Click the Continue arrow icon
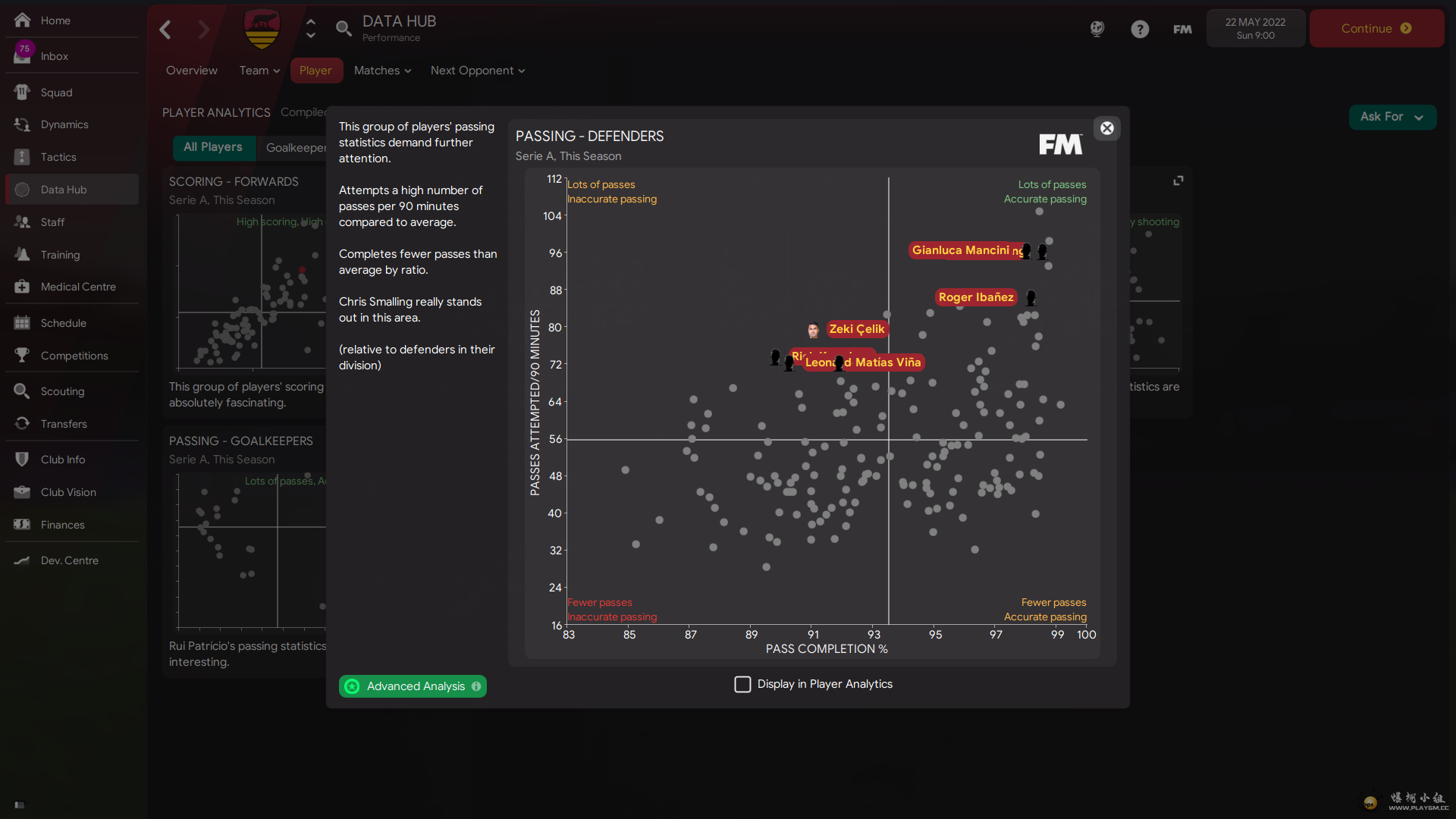Viewport: 1456px width, 819px height. (x=1406, y=29)
